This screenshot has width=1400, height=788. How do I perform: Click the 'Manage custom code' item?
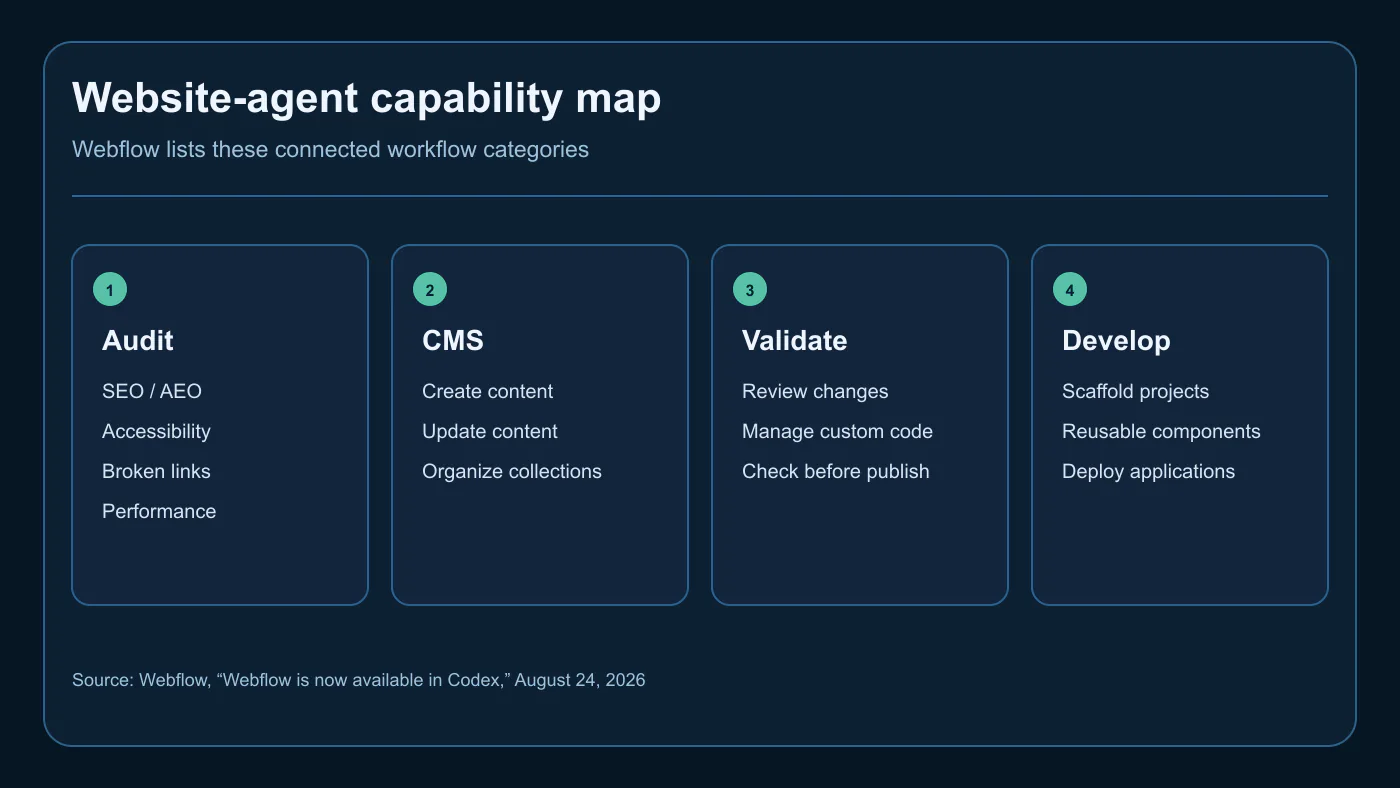[838, 432]
